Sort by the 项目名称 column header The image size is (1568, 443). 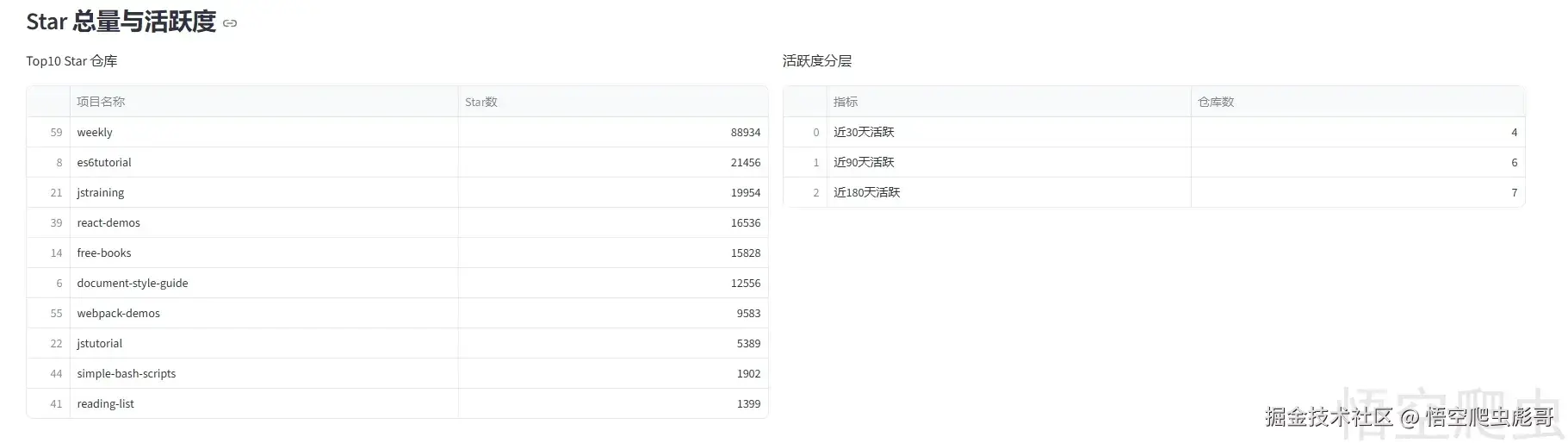264,102
